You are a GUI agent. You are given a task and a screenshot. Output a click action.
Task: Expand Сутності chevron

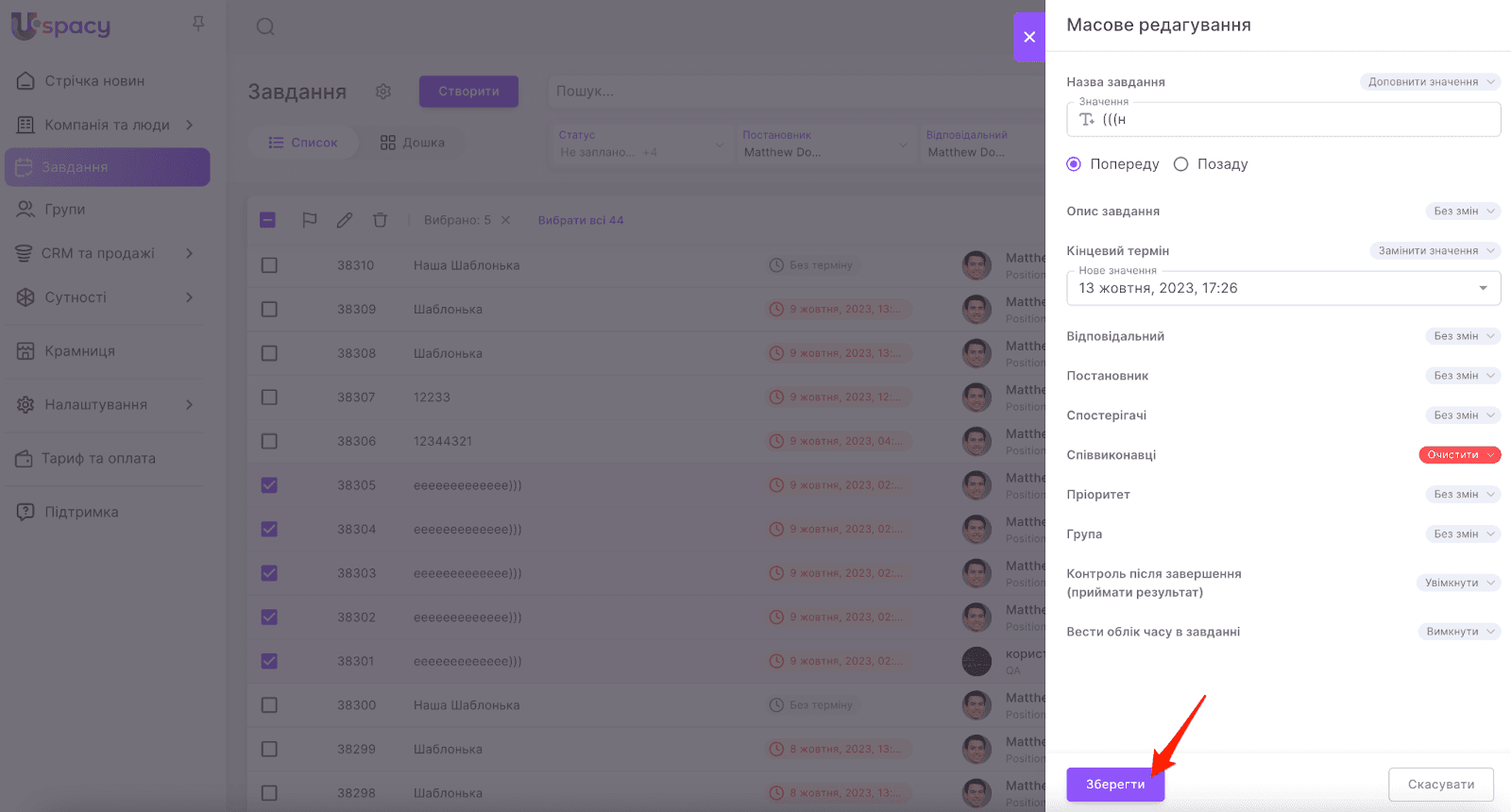tap(190, 297)
